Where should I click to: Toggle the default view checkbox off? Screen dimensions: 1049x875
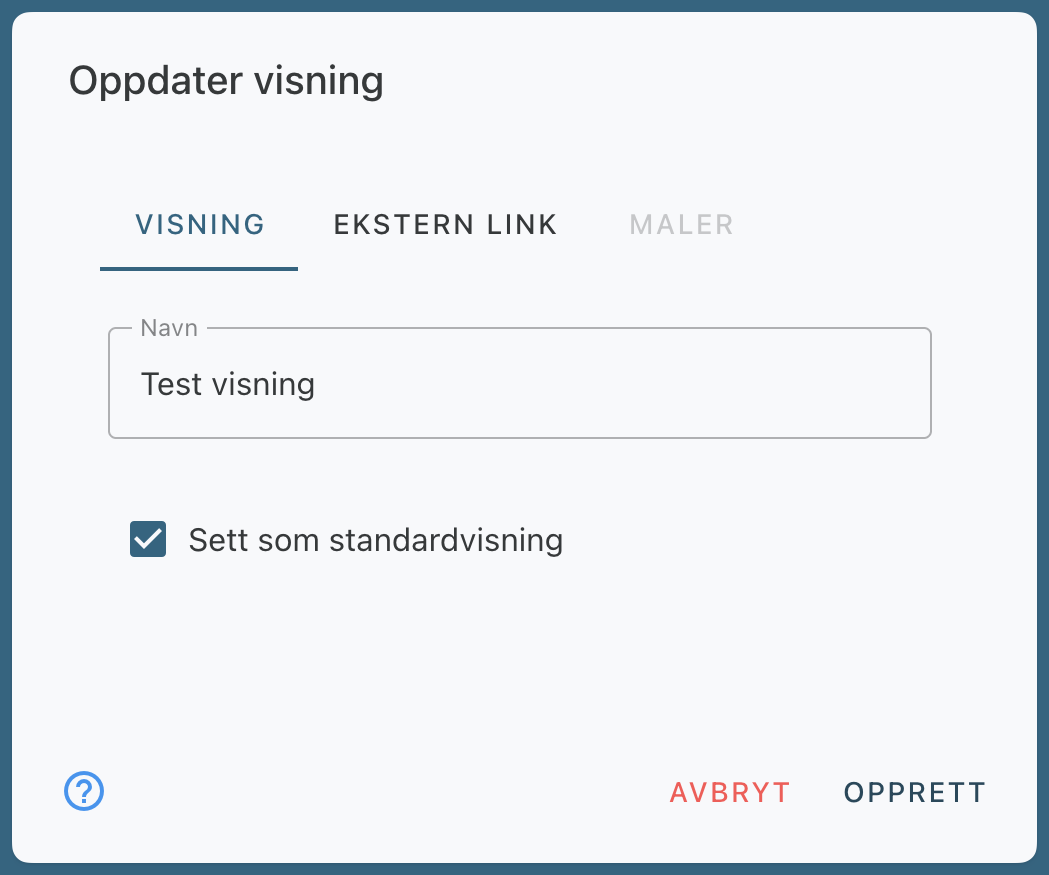point(148,540)
